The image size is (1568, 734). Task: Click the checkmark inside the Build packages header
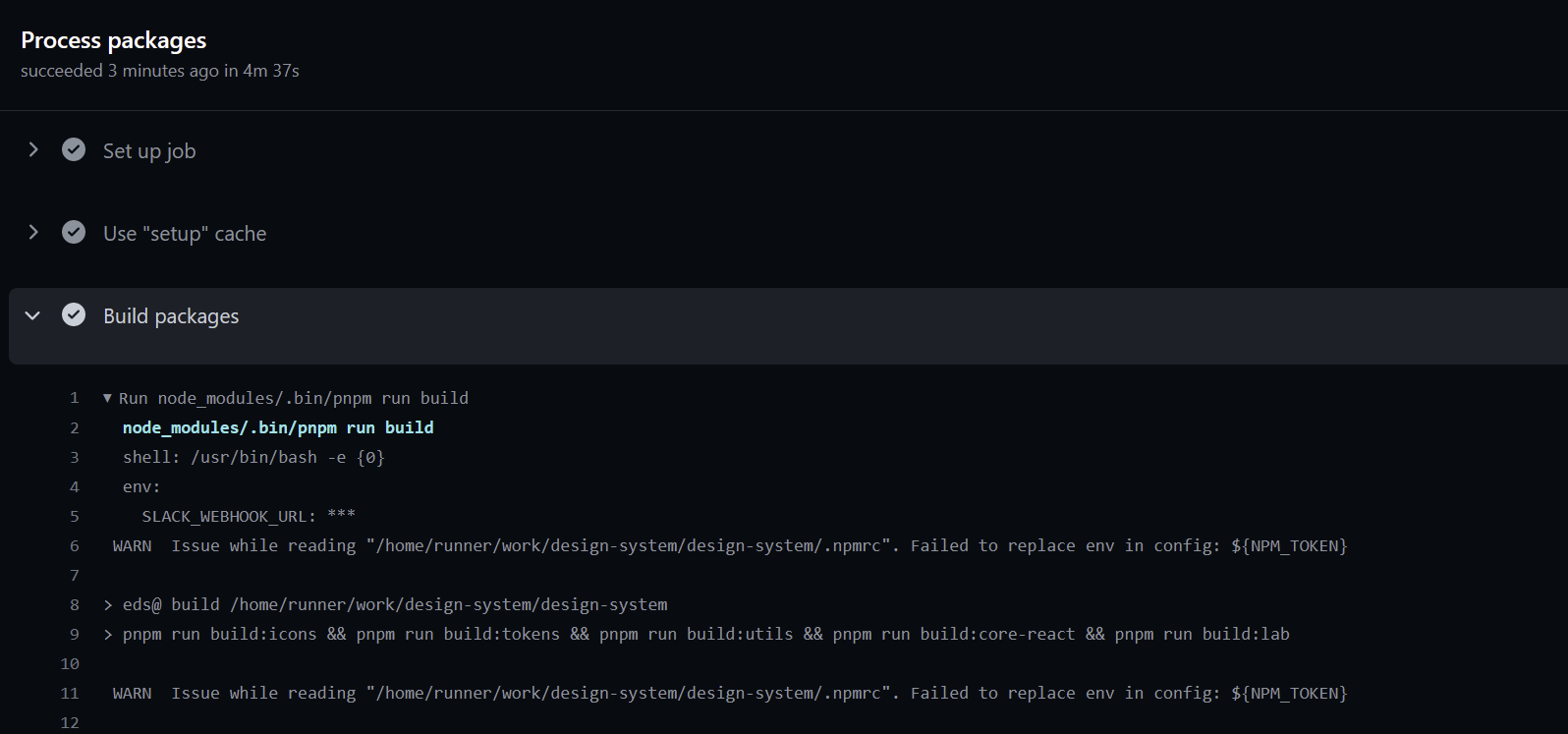coord(74,315)
